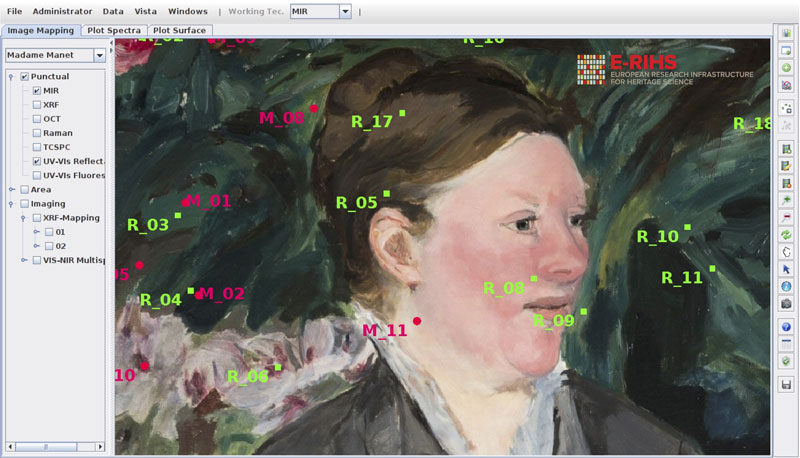
Task: Click the right arrow of tree panel scrollbar
Action: [x=100, y=447]
